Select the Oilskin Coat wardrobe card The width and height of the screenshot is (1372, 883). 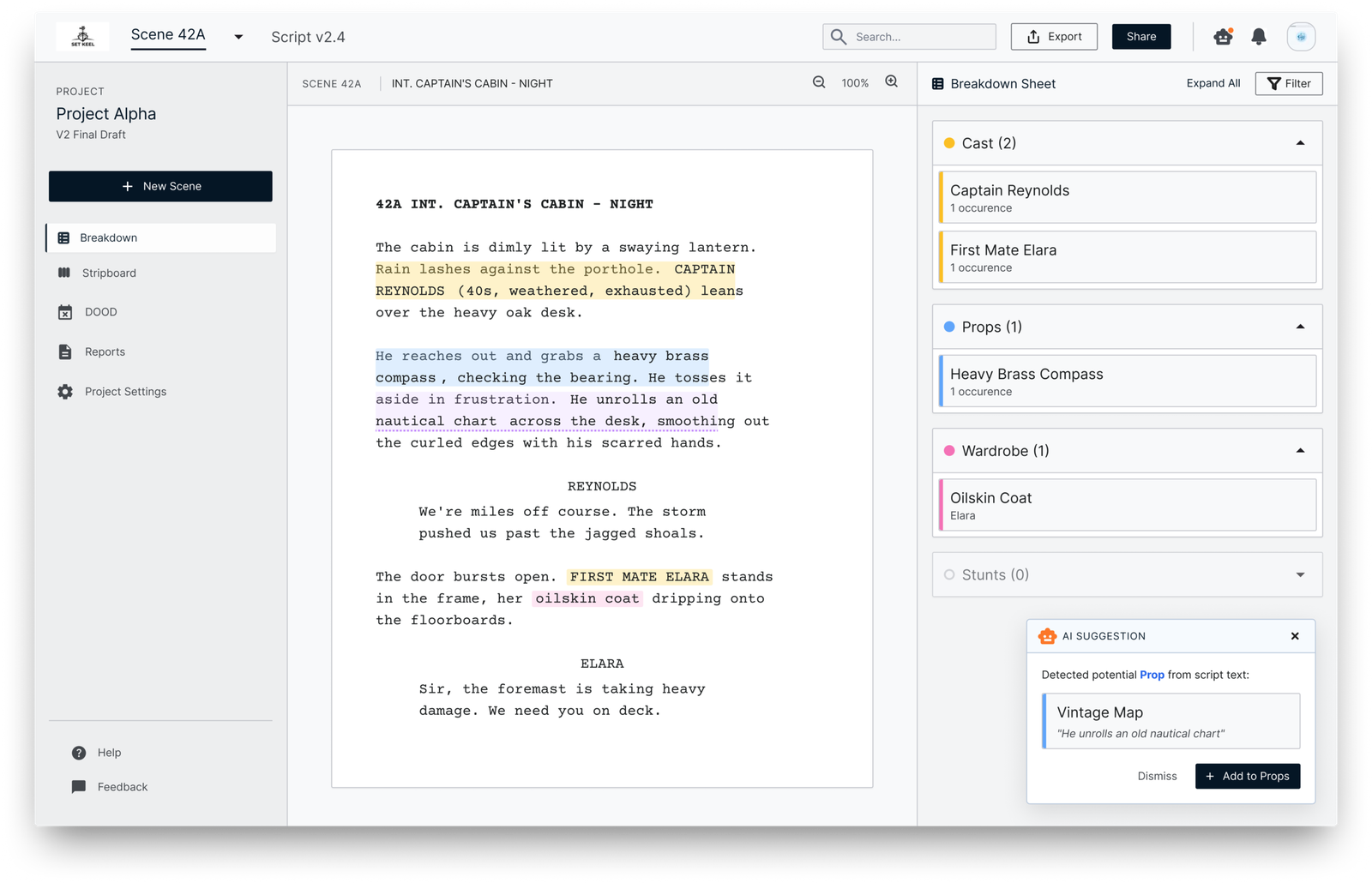point(1128,505)
